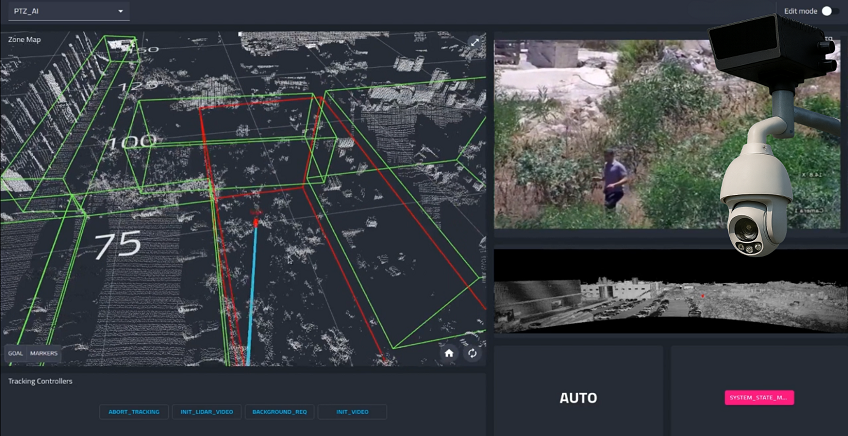Click the BACKGROUND_REQ controller button
This screenshot has width=848, height=436.
[x=279, y=412]
